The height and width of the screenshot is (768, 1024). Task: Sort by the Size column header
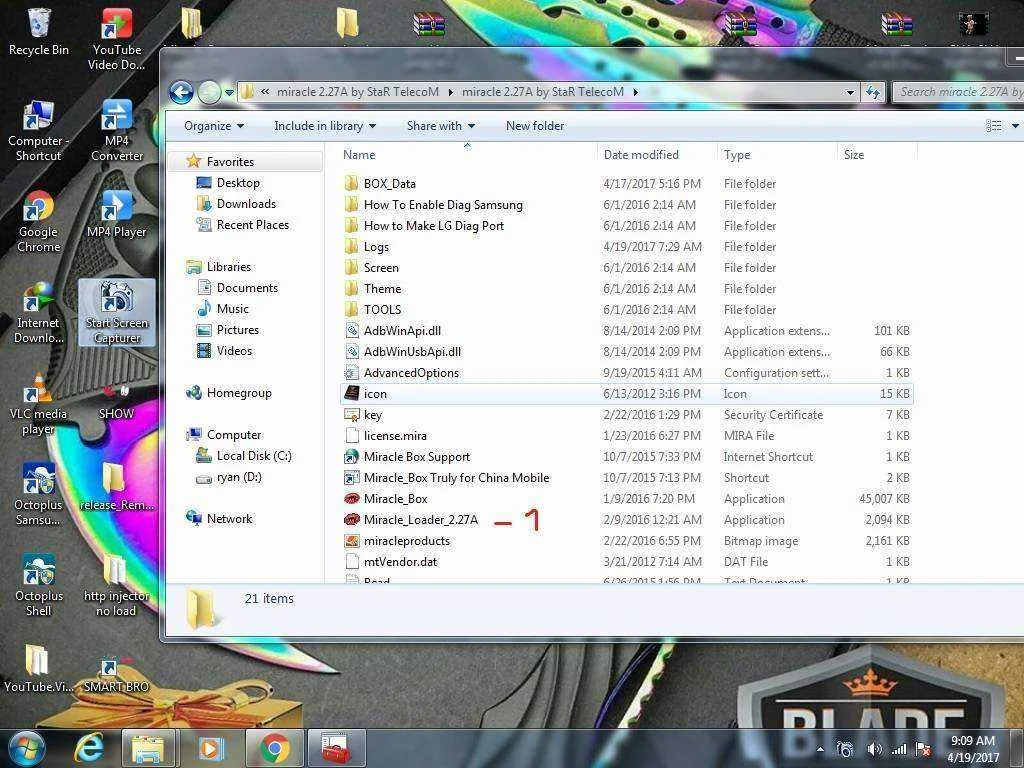click(877, 155)
